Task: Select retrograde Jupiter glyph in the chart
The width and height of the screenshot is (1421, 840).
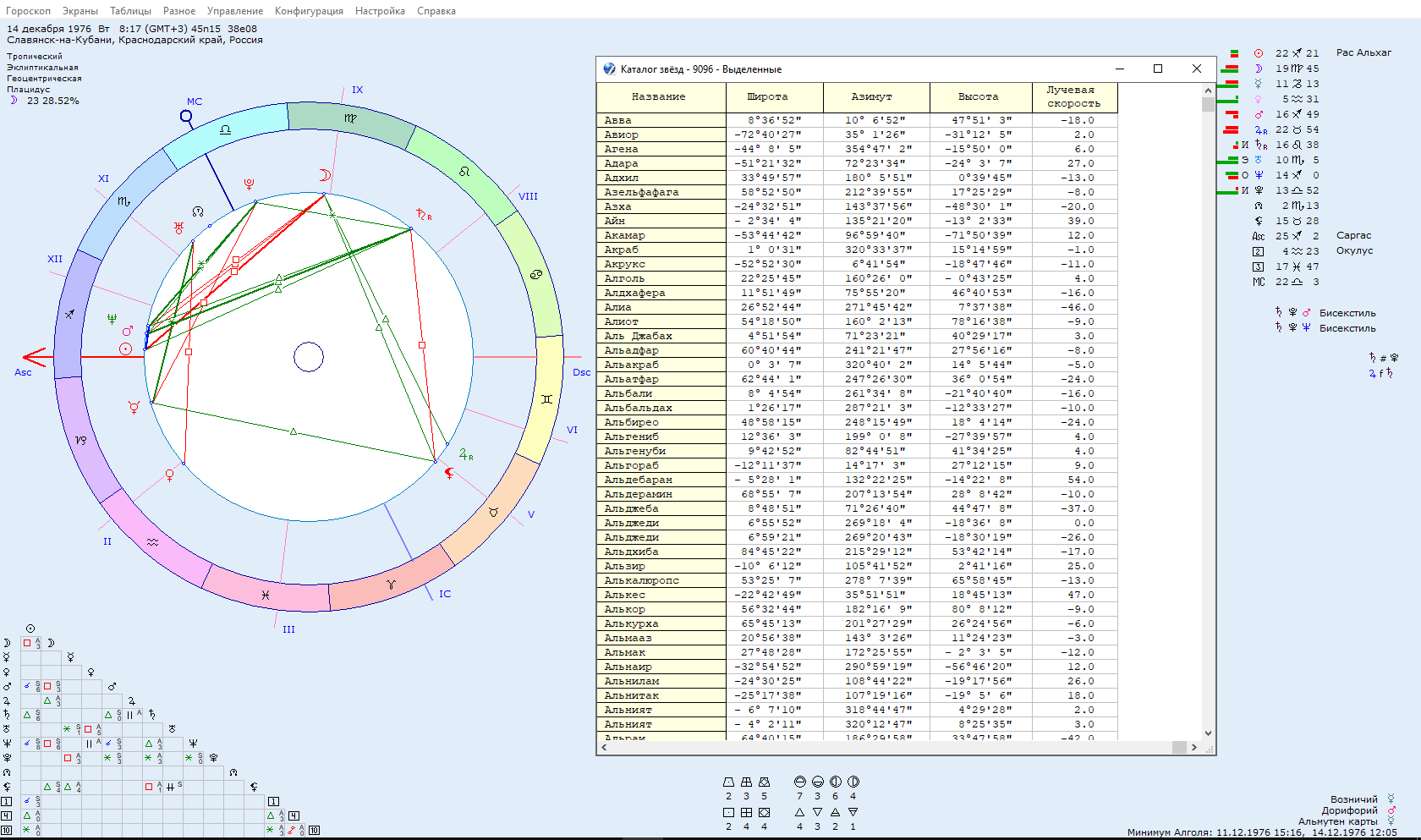Action: pos(465,455)
